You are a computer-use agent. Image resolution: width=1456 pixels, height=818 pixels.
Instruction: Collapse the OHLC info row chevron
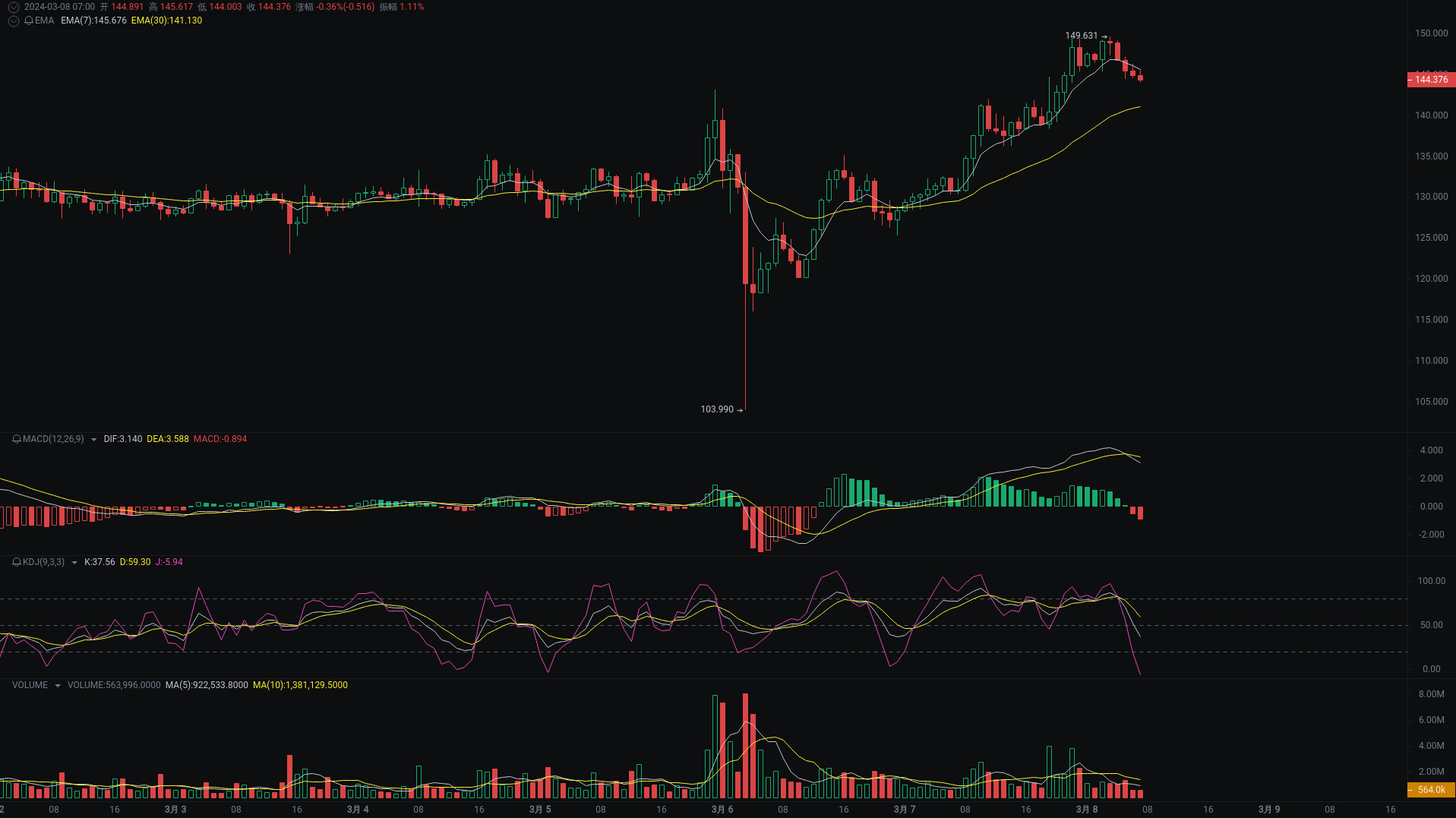tap(13, 7)
